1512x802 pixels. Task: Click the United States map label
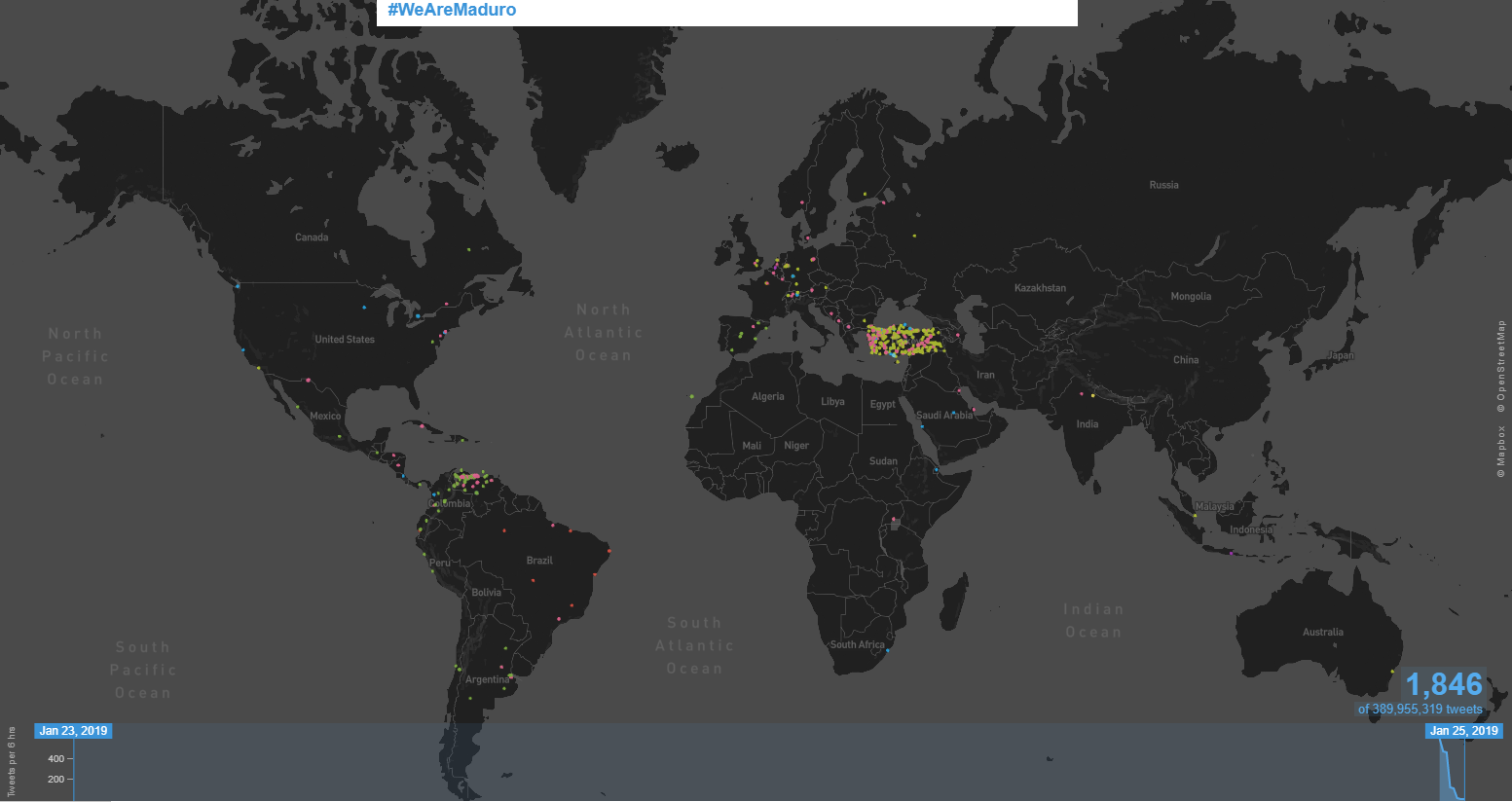tap(345, 340)
